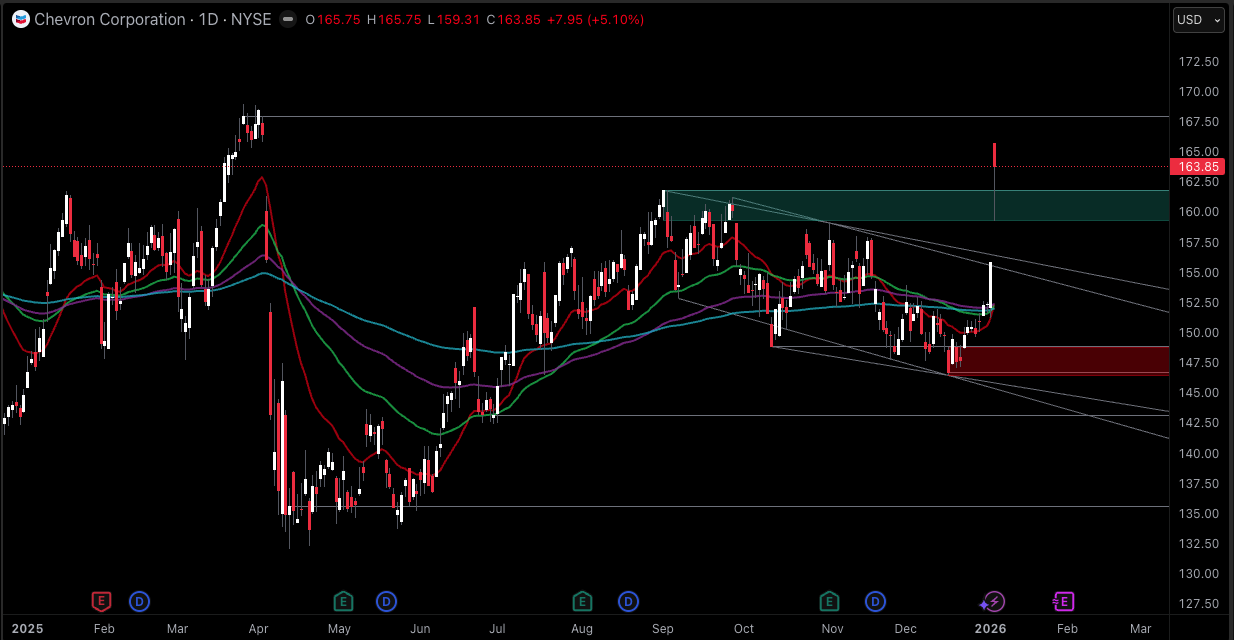Select the dividend D marker below June
The image size is (1234, 640).
click(x=385, y=601)
